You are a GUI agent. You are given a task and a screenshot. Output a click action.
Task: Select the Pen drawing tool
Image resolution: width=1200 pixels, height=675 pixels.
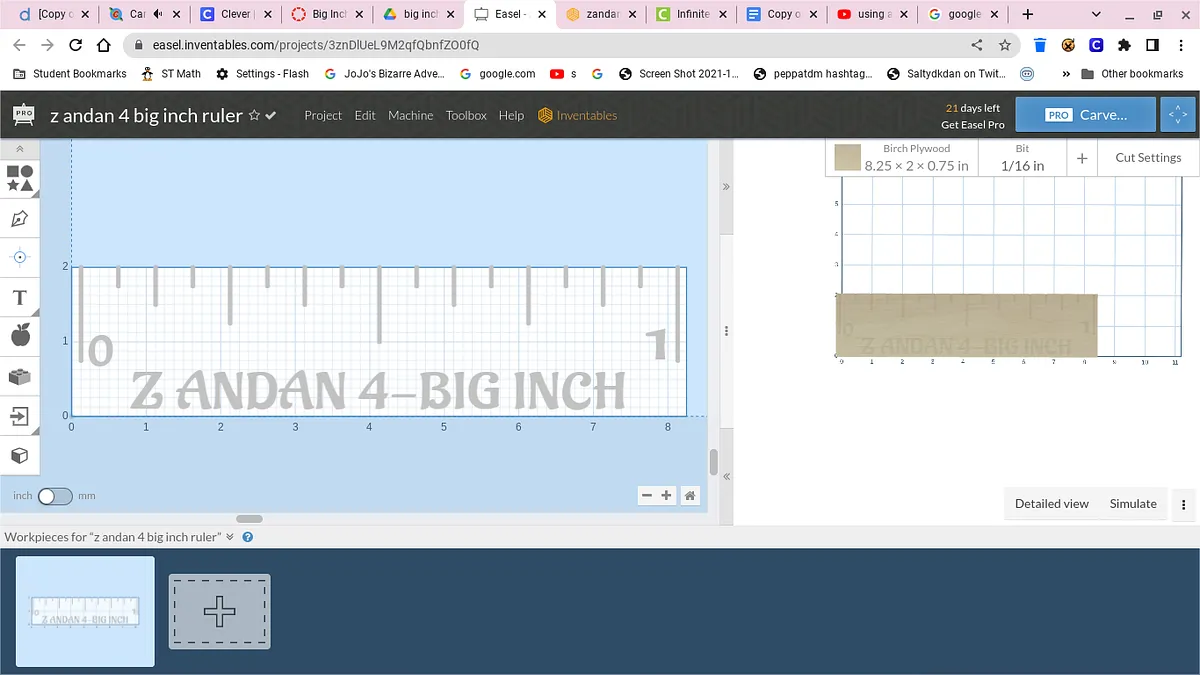20,218
